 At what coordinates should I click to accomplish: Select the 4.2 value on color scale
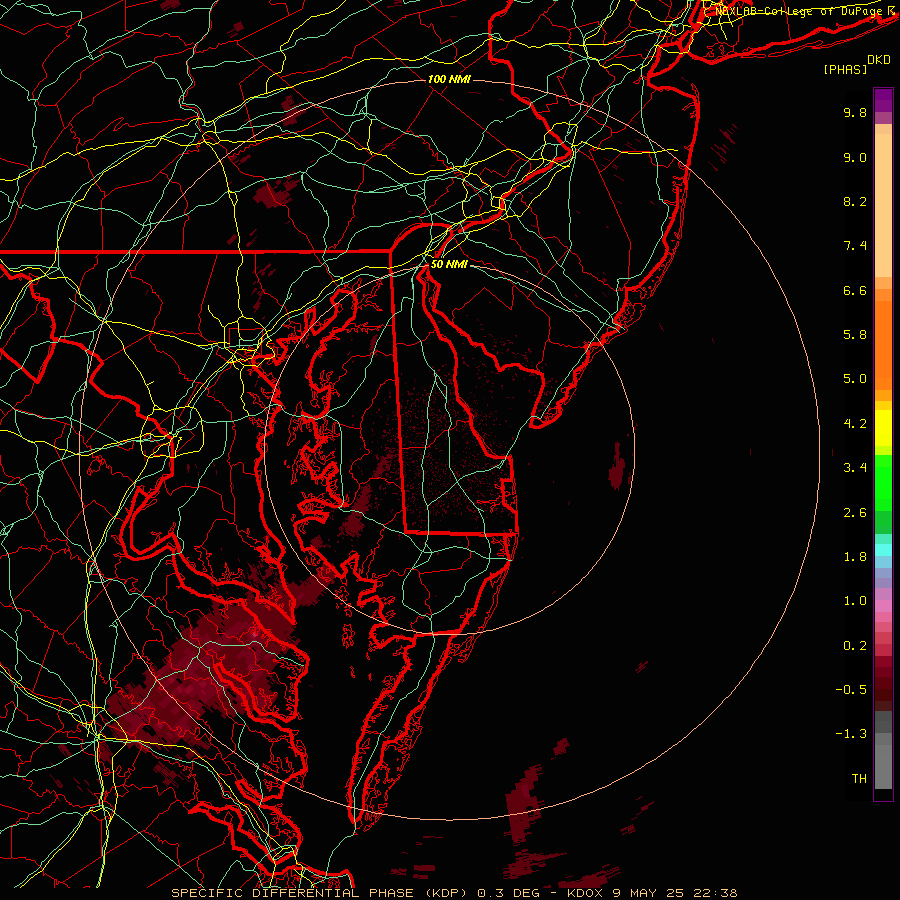pyautogui.click(x=855, y=424)
